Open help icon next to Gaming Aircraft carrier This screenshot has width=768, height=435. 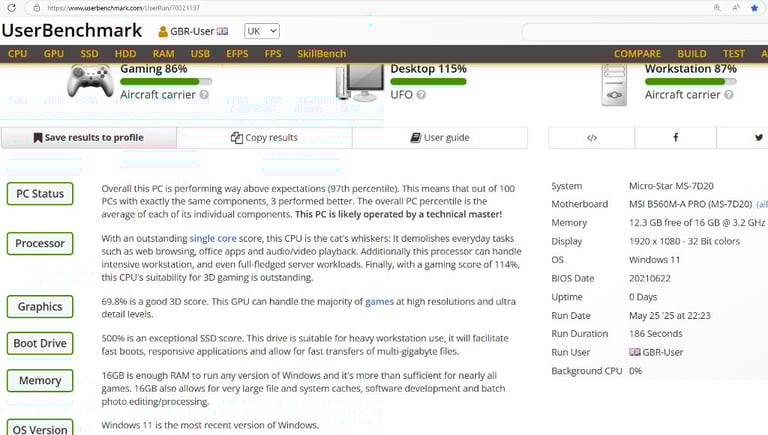coord(204,95)
